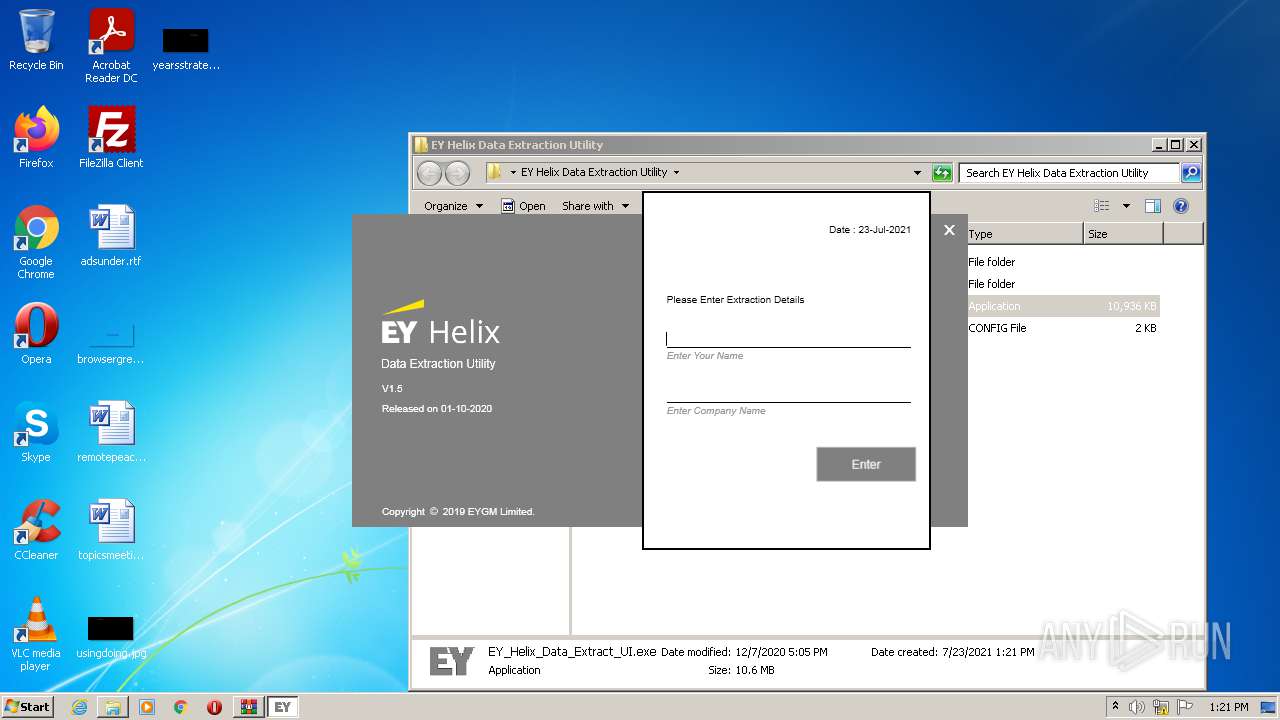Screen dimensions: 1280x720
Task: Select the yearsstrate... desktop file
Action: (186, 48)
